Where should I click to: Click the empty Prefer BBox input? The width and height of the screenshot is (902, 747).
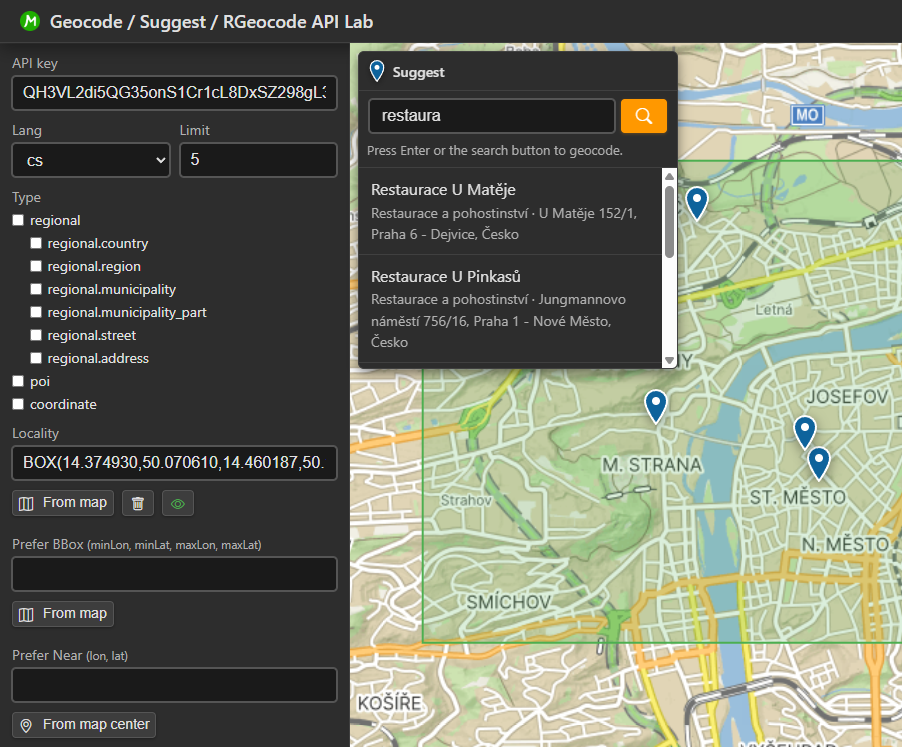174,574
